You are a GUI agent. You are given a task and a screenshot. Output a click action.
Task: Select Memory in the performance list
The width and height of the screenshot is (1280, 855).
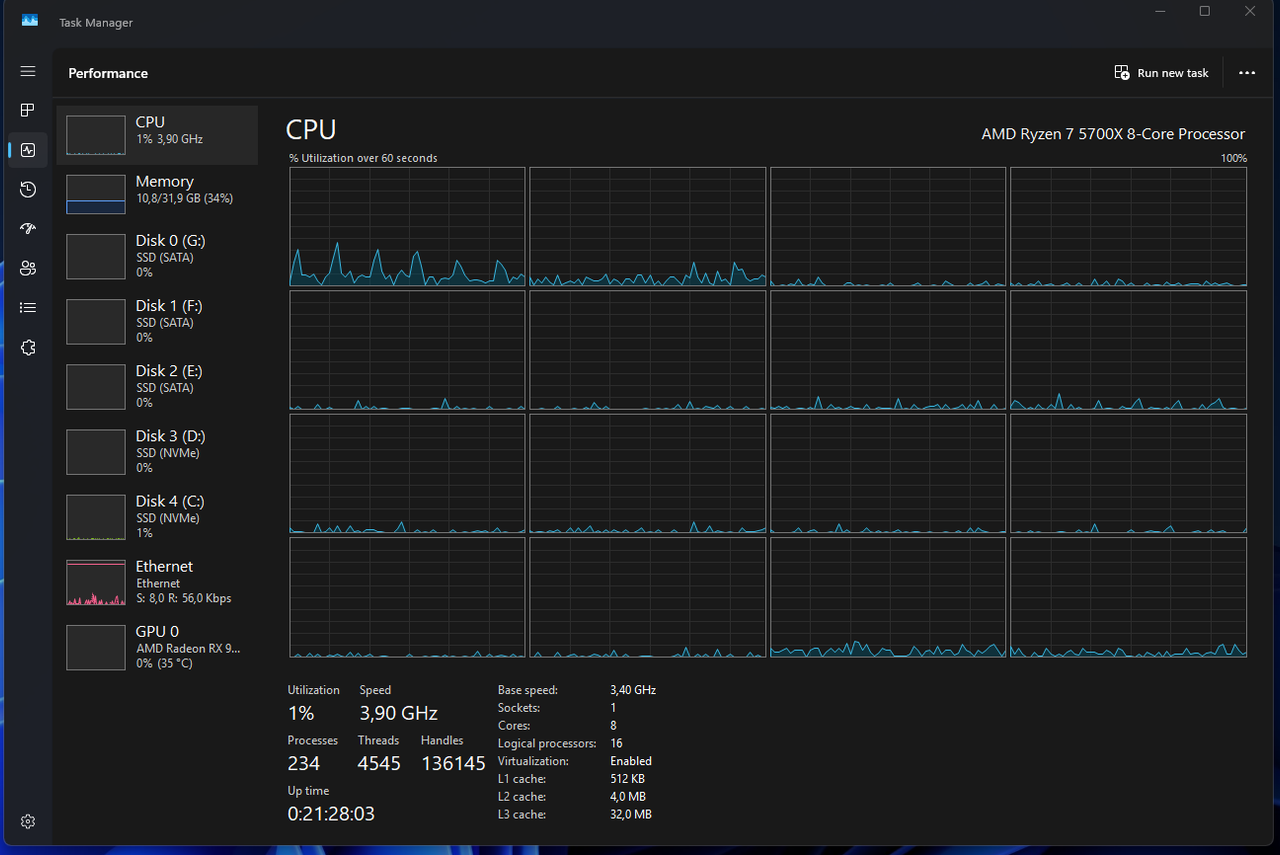157,194
